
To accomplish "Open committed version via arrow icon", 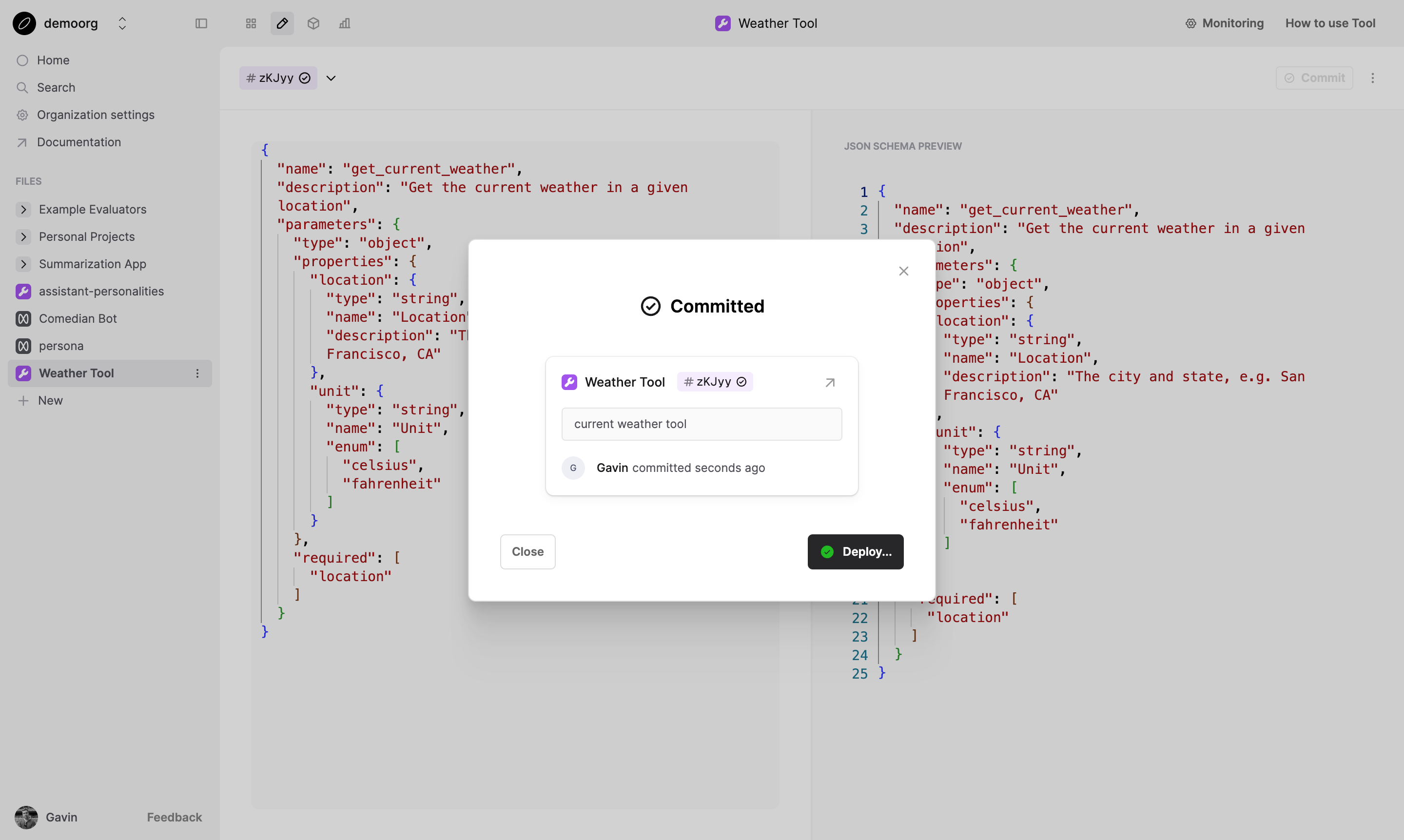I will pos(830,383).
